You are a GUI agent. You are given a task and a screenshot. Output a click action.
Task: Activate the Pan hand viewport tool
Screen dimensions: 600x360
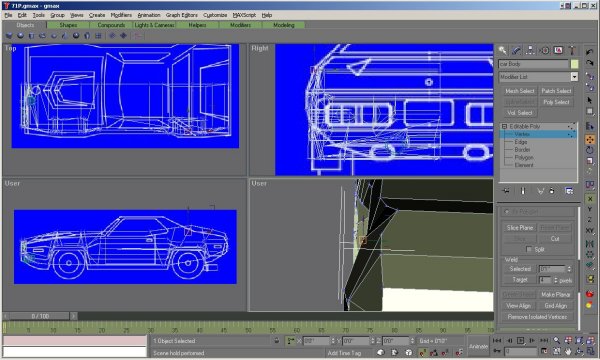568,350
